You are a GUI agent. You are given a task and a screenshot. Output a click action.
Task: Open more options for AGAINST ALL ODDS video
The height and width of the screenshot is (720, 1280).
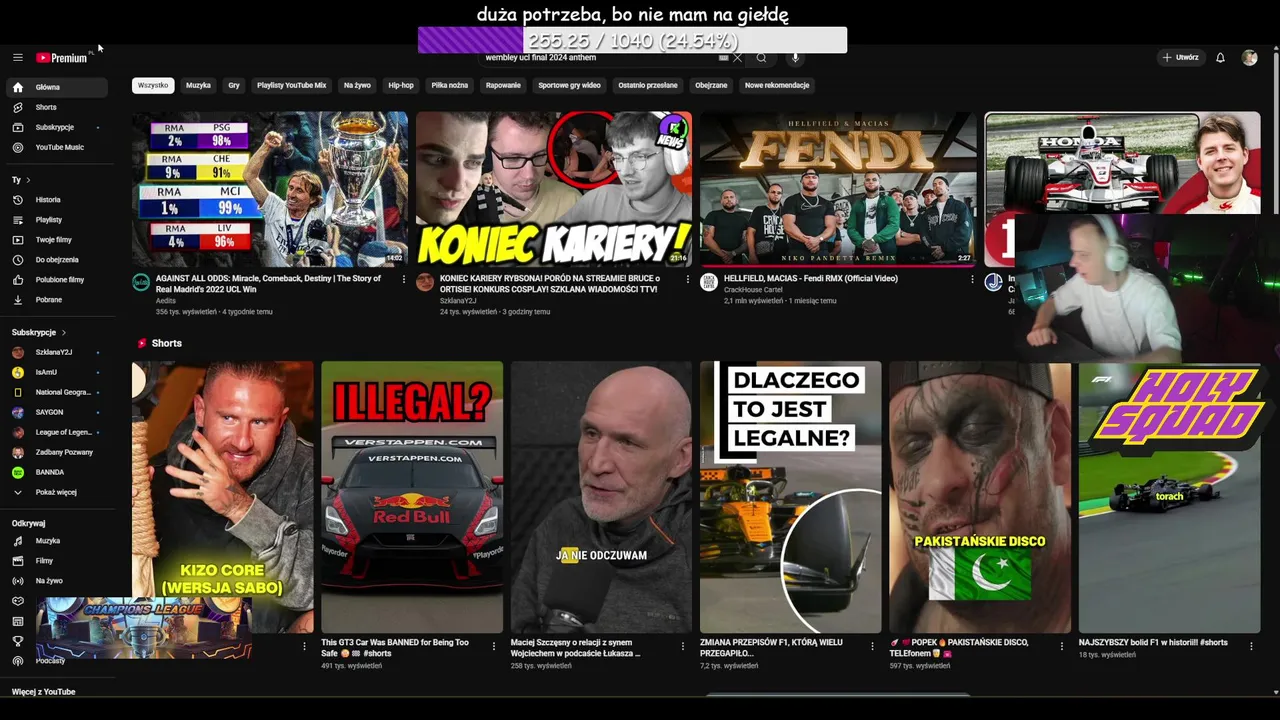(403, 280)
